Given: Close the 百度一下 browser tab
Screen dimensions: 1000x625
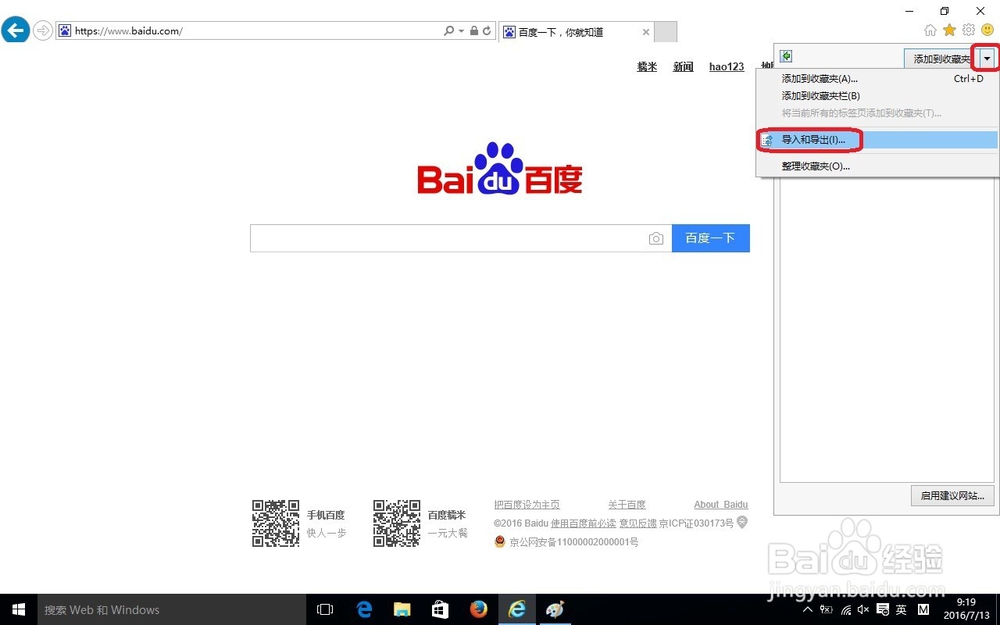Looking at the screenshot, I should coord(646,32).
